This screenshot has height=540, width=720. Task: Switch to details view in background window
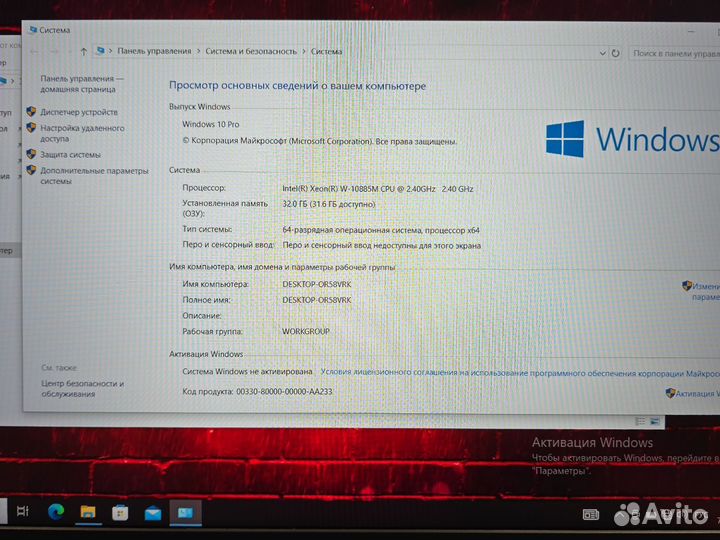[640, 421]
